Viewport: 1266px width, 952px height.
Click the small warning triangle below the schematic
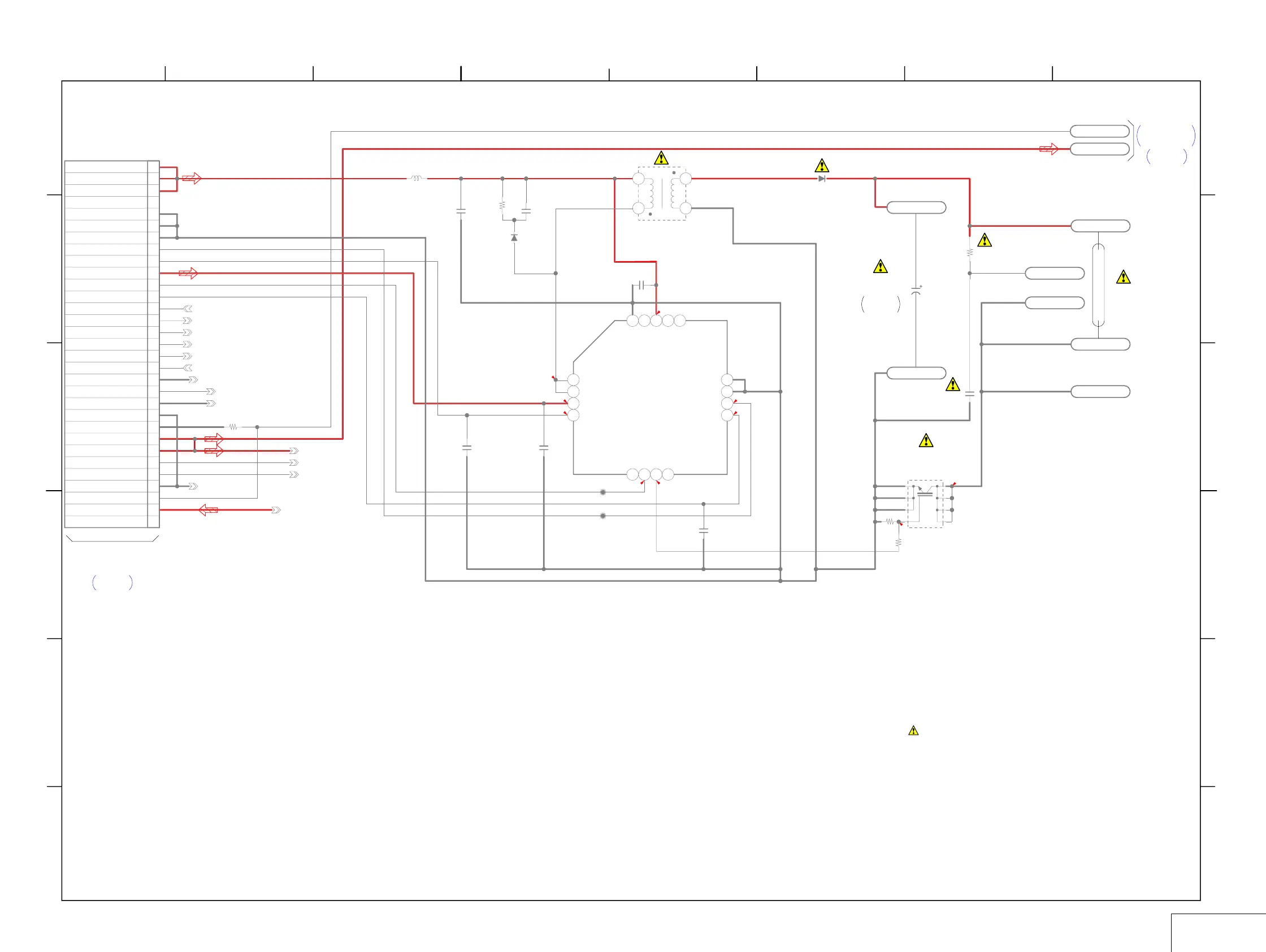[x=913, y=731]
